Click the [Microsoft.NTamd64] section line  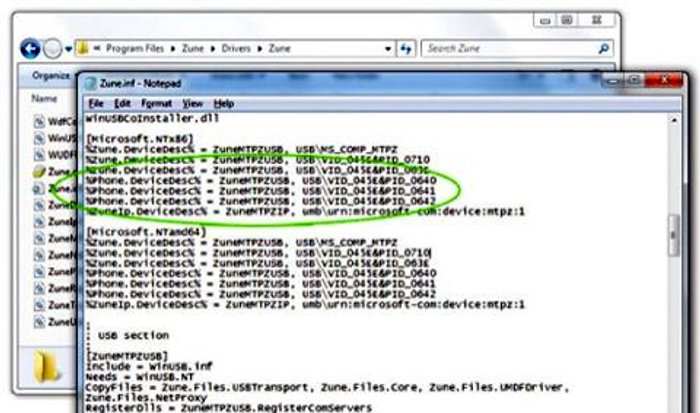(x=146, y=232)
